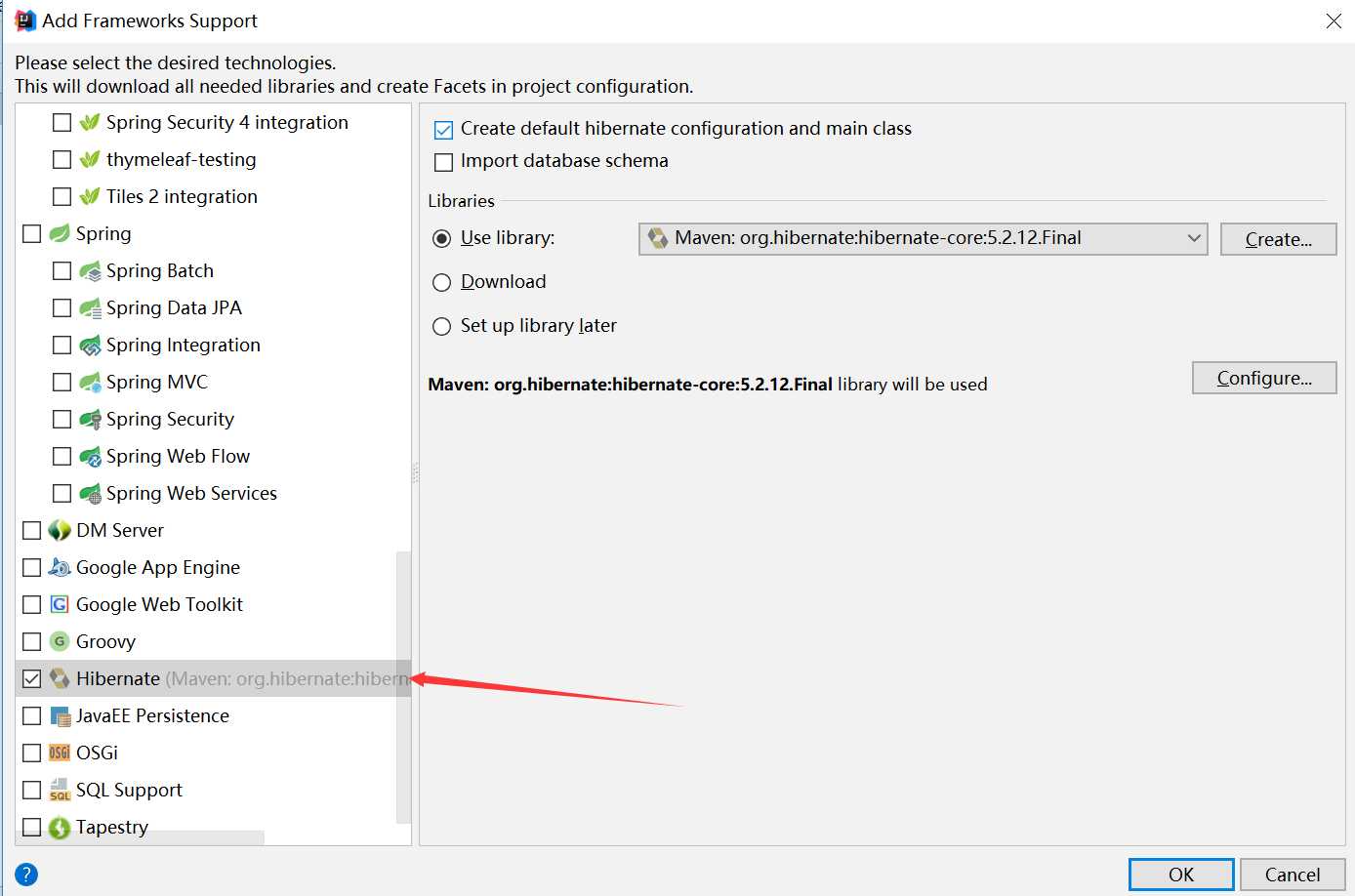
Task: Click 'library will be used' status text
Action: [912, 385]
